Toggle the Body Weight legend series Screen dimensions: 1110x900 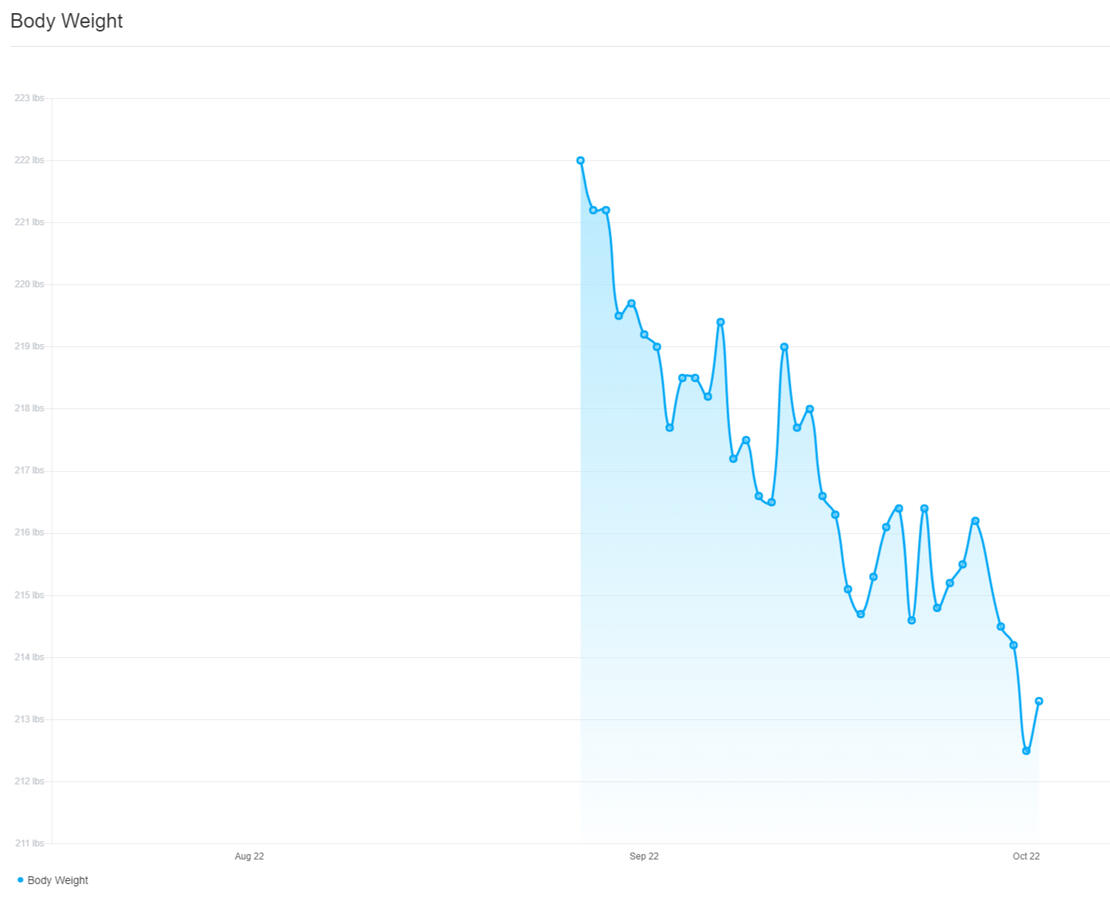pyautogui.click(x=57, y=880)
